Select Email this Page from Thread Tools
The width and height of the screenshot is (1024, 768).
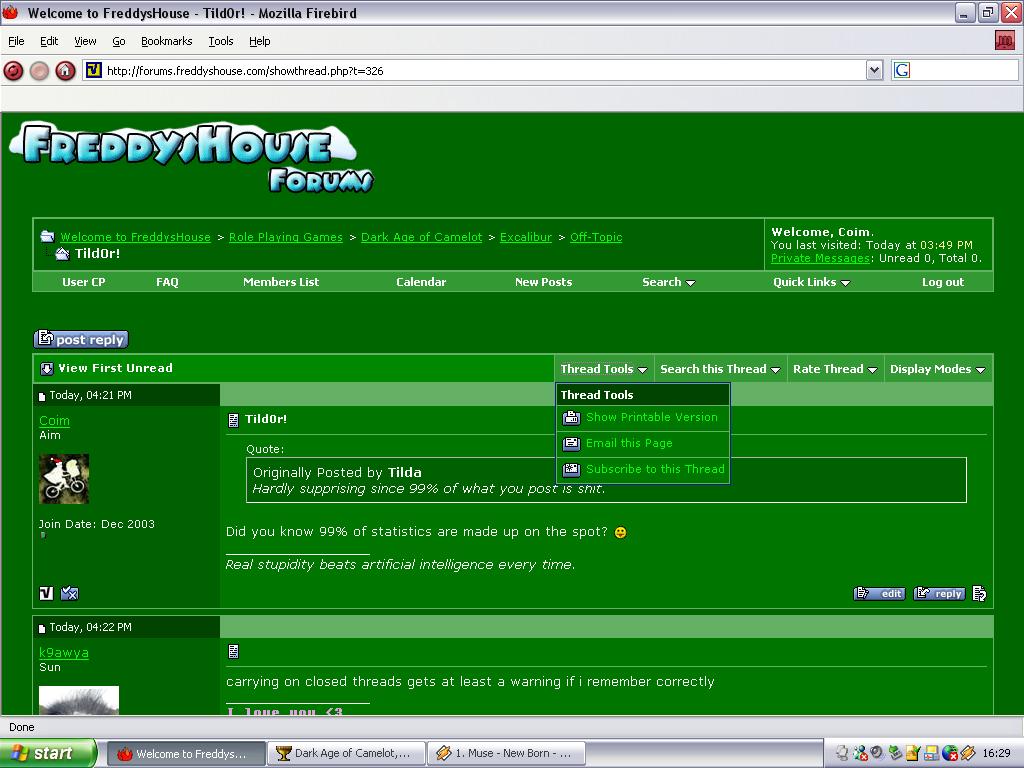point(629,443)
